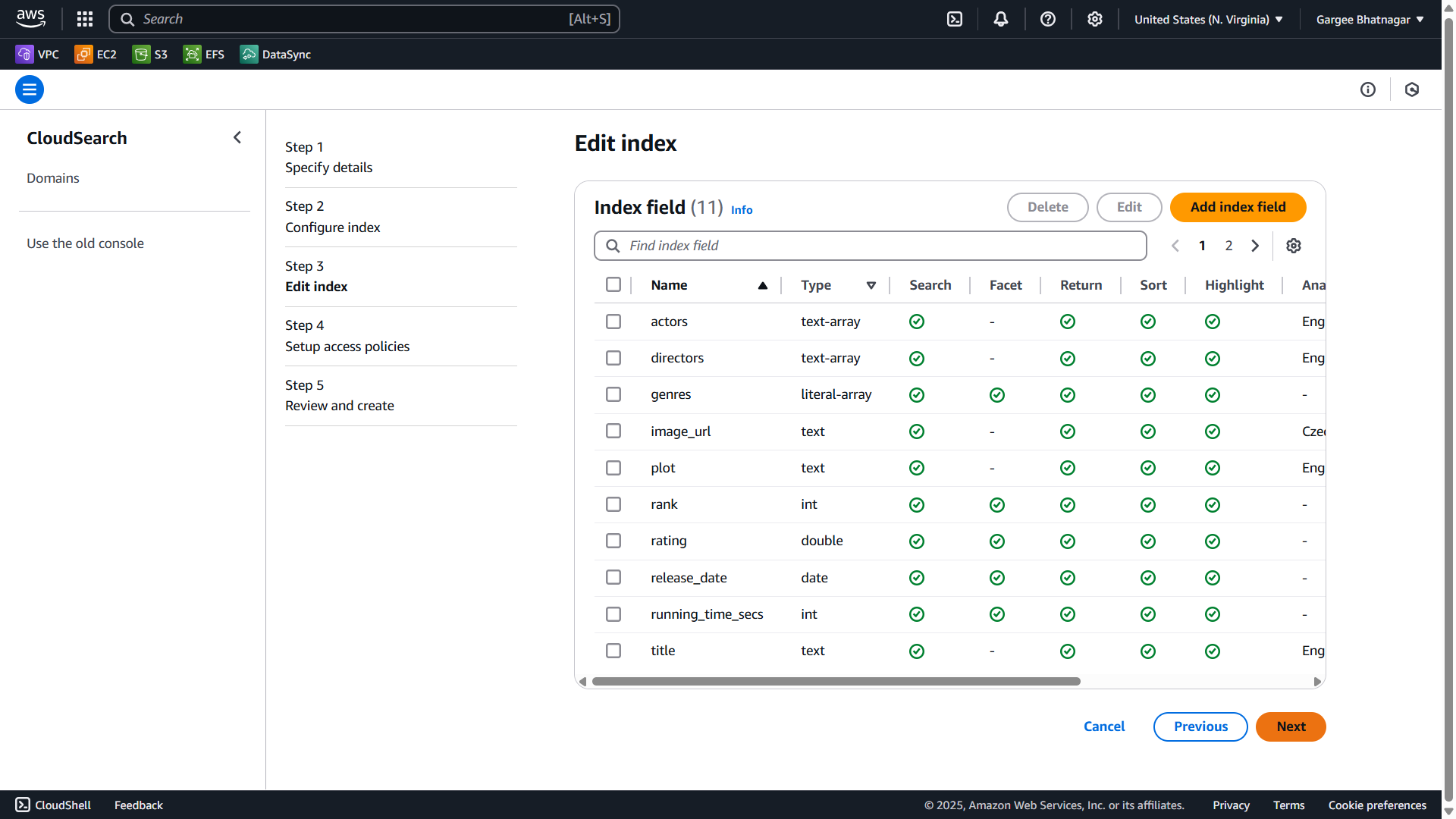Check the title row checkbox
Viewport: 1456px width, 819px height.
613,651
